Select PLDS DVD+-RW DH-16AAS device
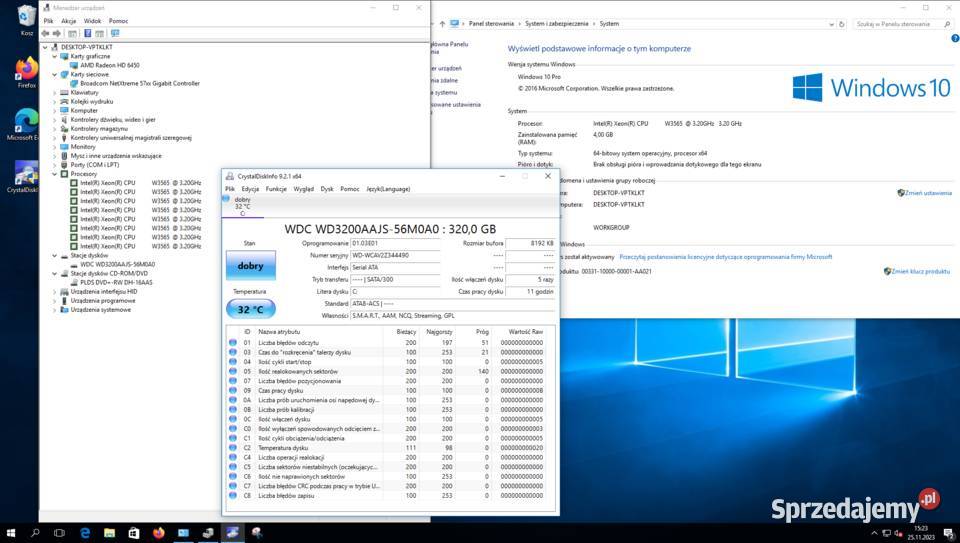960x543 pixels. click(x=116, y=282)
